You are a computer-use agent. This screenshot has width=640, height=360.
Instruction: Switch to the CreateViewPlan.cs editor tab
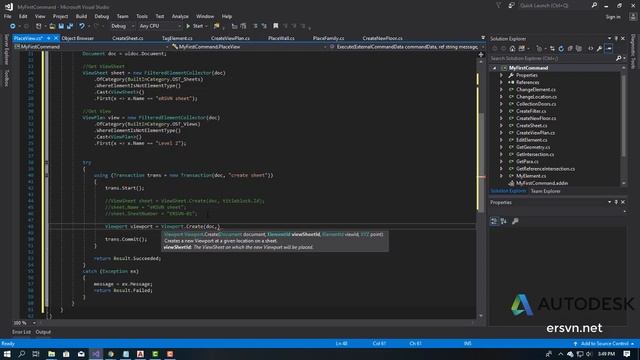[x=230, y=38]
